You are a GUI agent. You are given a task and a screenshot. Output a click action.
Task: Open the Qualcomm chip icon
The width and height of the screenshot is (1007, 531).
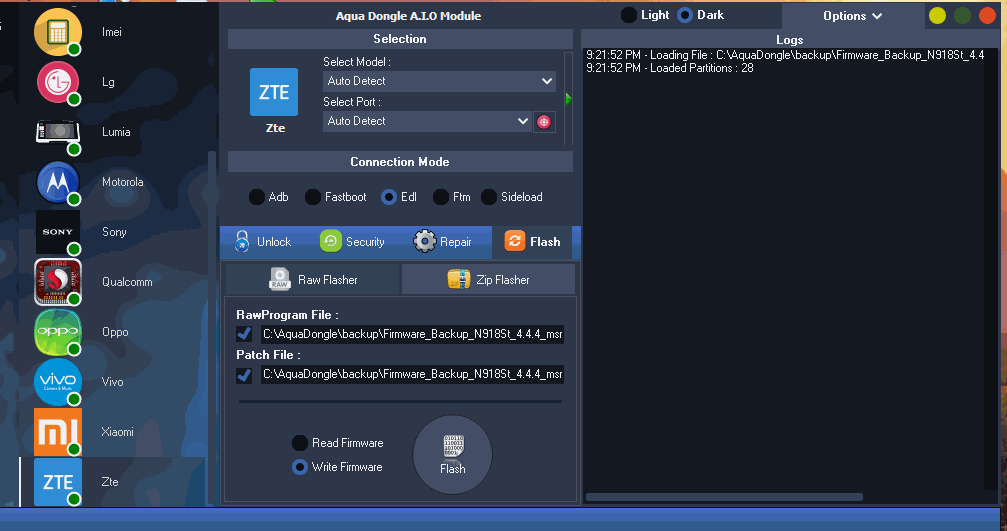point(58,282)
